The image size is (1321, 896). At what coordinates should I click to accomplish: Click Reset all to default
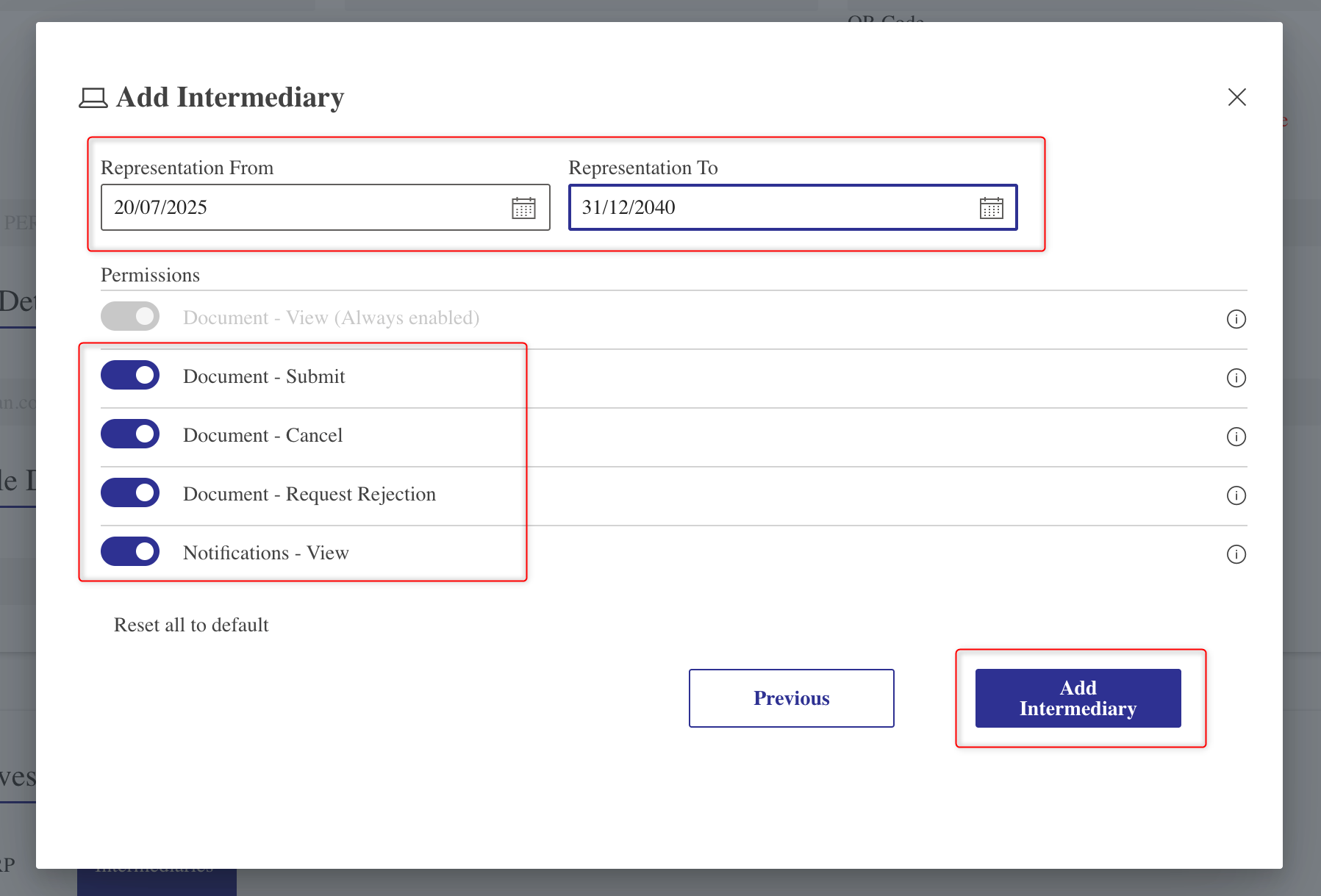tap(191, 625)
